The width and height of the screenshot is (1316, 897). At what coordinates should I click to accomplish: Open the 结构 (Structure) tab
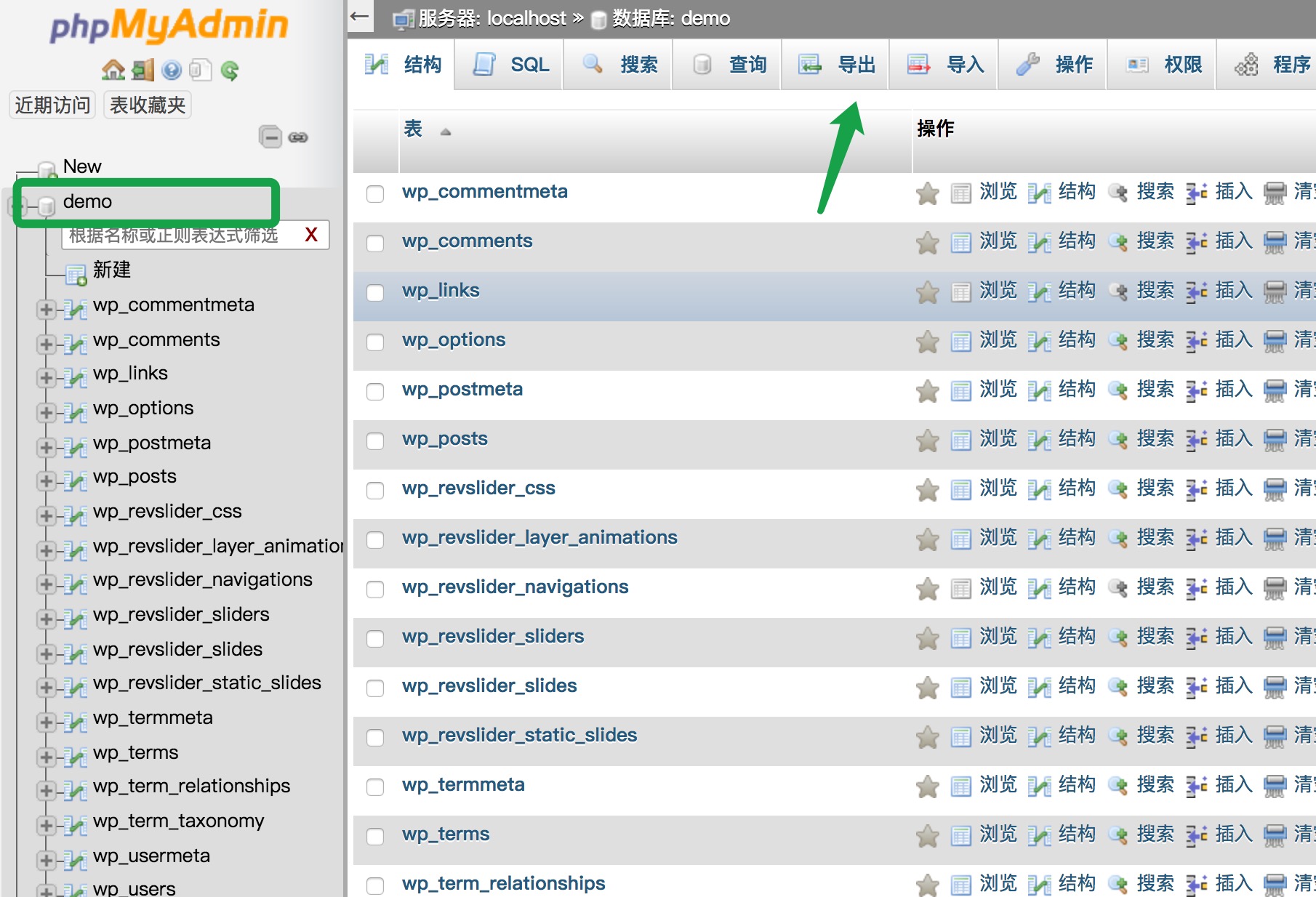[402, 65]
